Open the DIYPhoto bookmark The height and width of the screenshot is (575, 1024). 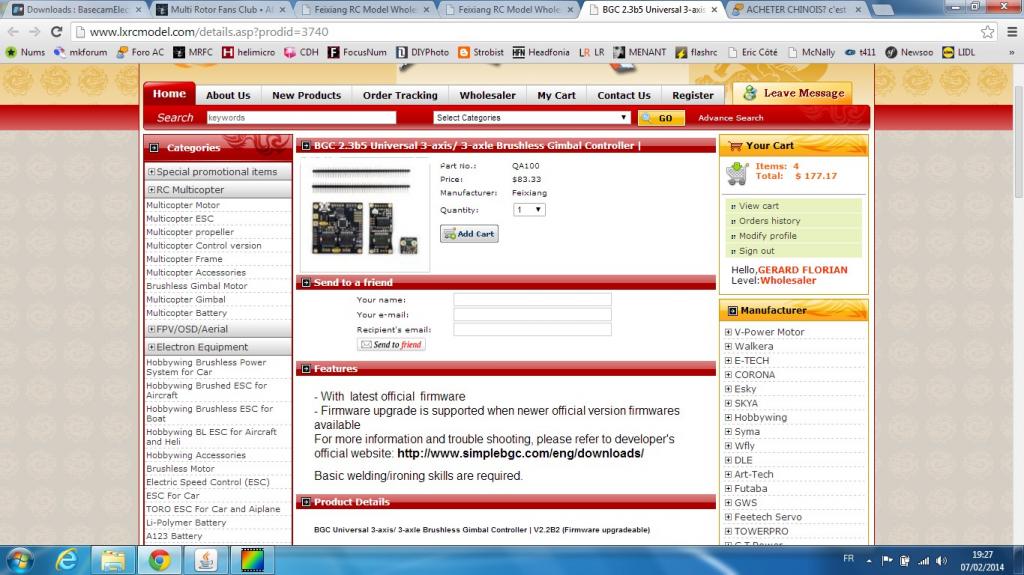[x=423, y=52]
